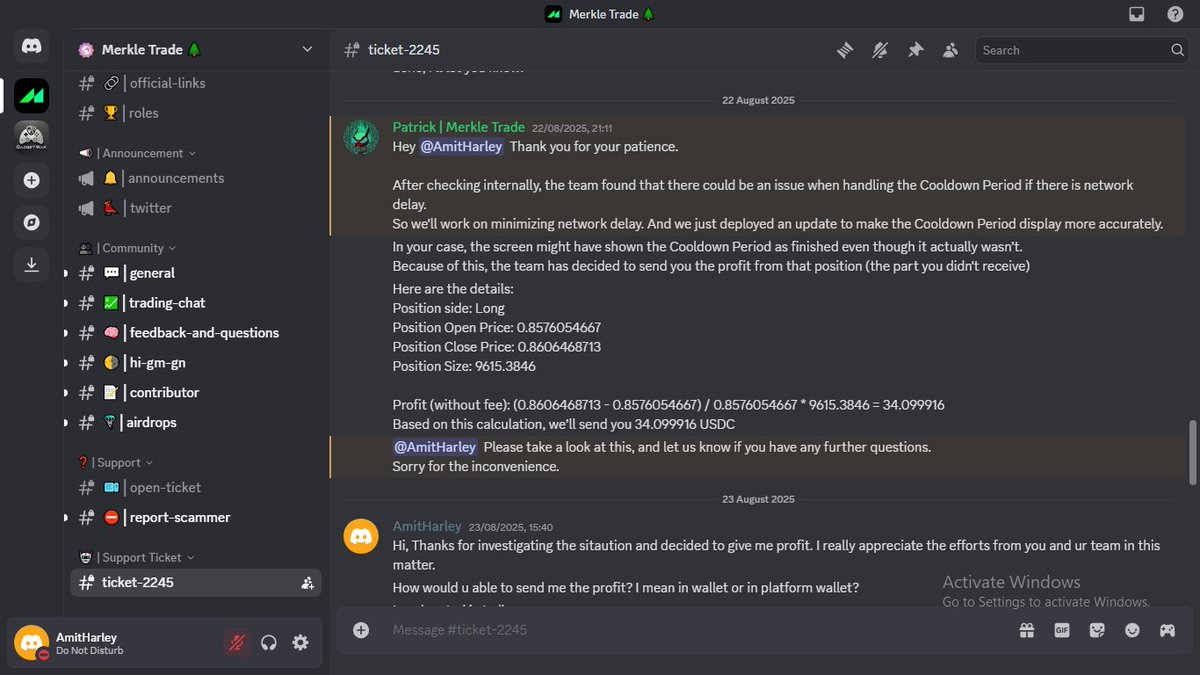Open the sticker picker
This screenshot has width=1200, height=675.
(1096, 630)
